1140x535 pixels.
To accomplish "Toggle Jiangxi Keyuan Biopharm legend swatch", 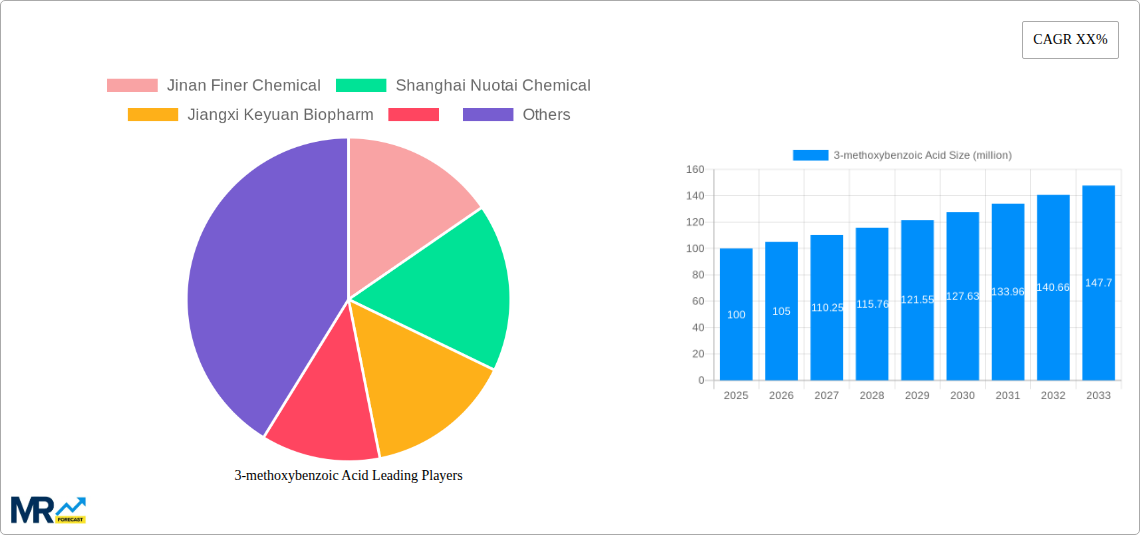I will [x=153, y=115].
